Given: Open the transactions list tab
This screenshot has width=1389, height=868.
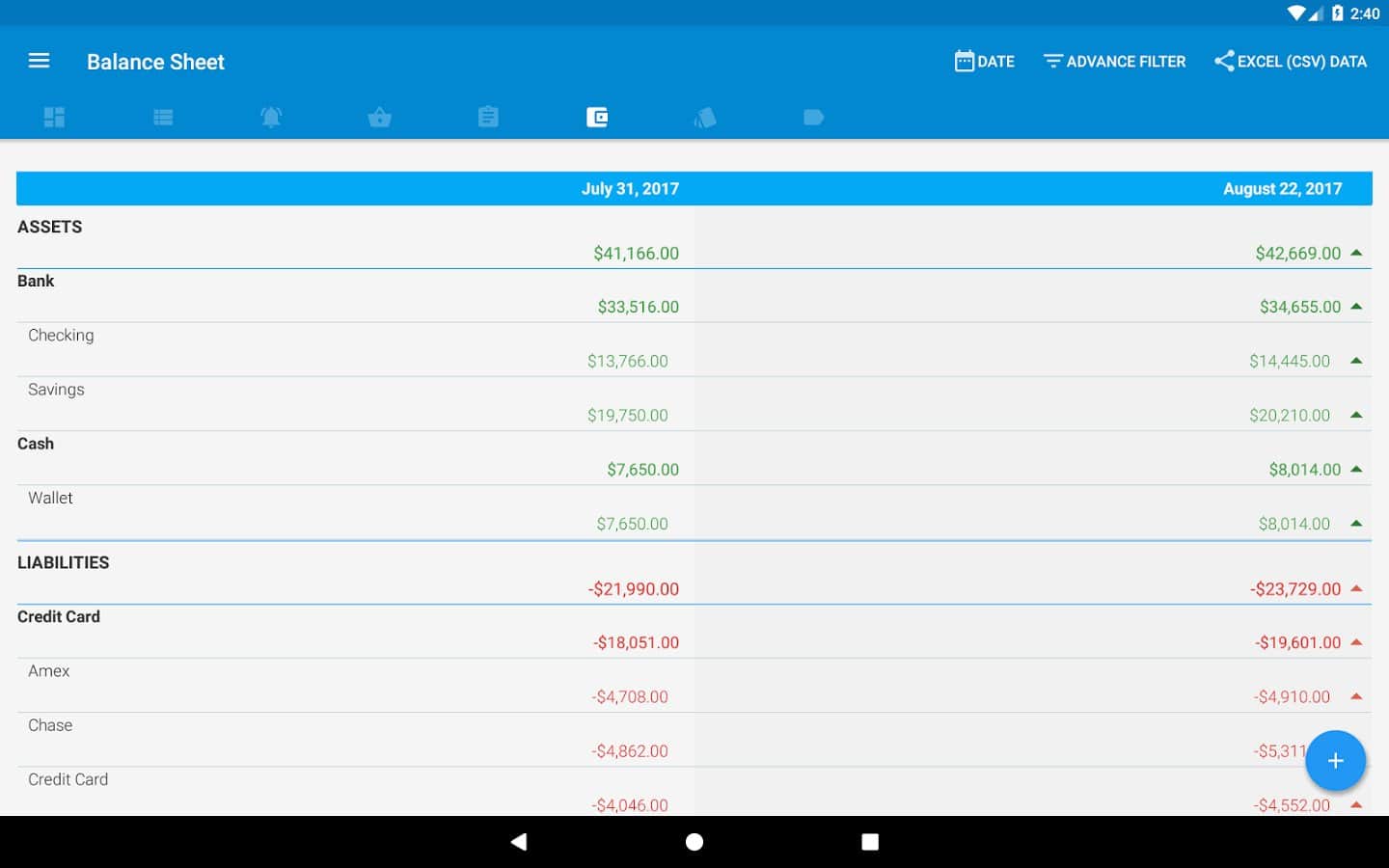Looking at the screenshot, I should pos(163,118).
